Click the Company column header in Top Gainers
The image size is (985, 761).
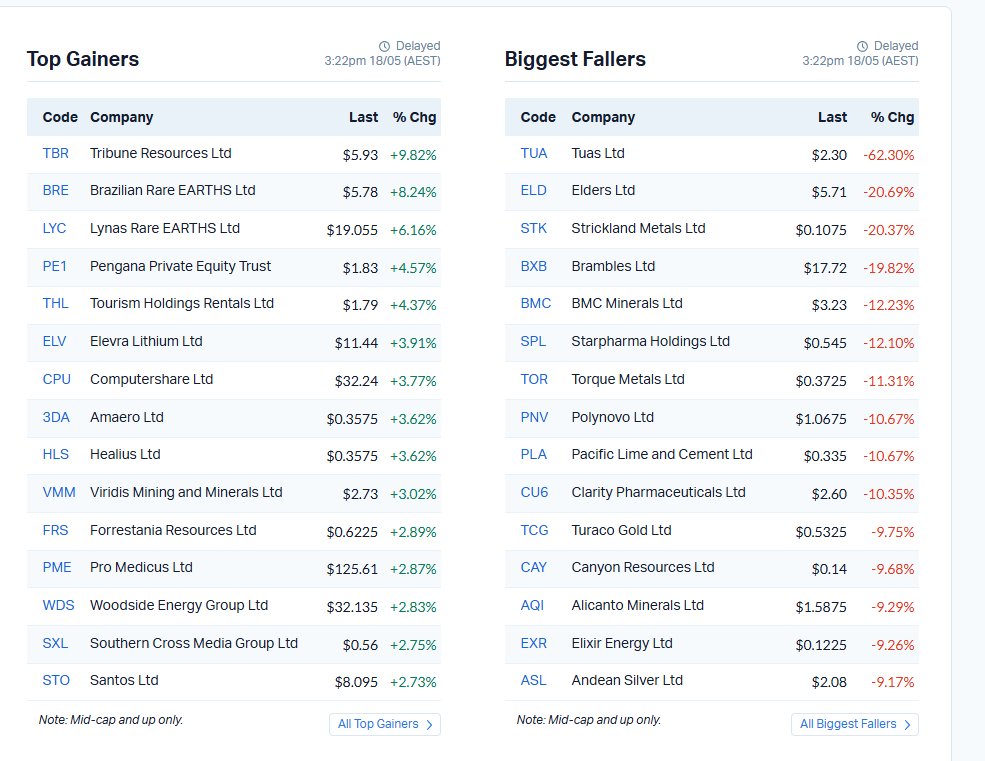(x=121, y=118)
